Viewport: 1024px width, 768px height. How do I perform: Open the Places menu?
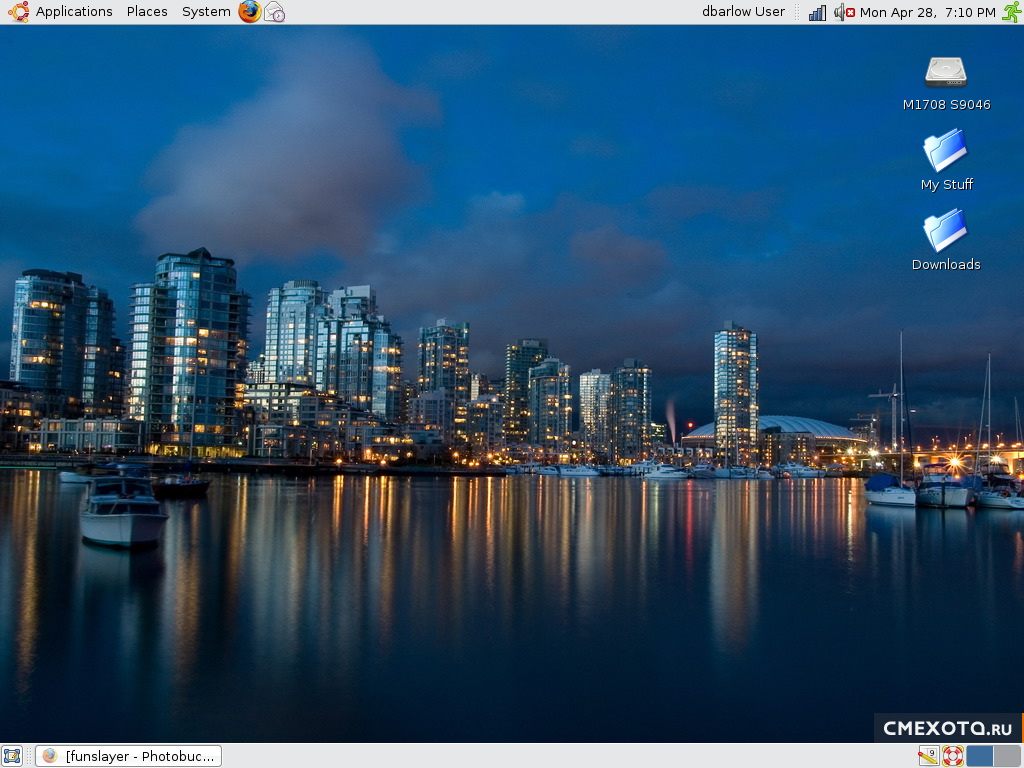(147, 12)
